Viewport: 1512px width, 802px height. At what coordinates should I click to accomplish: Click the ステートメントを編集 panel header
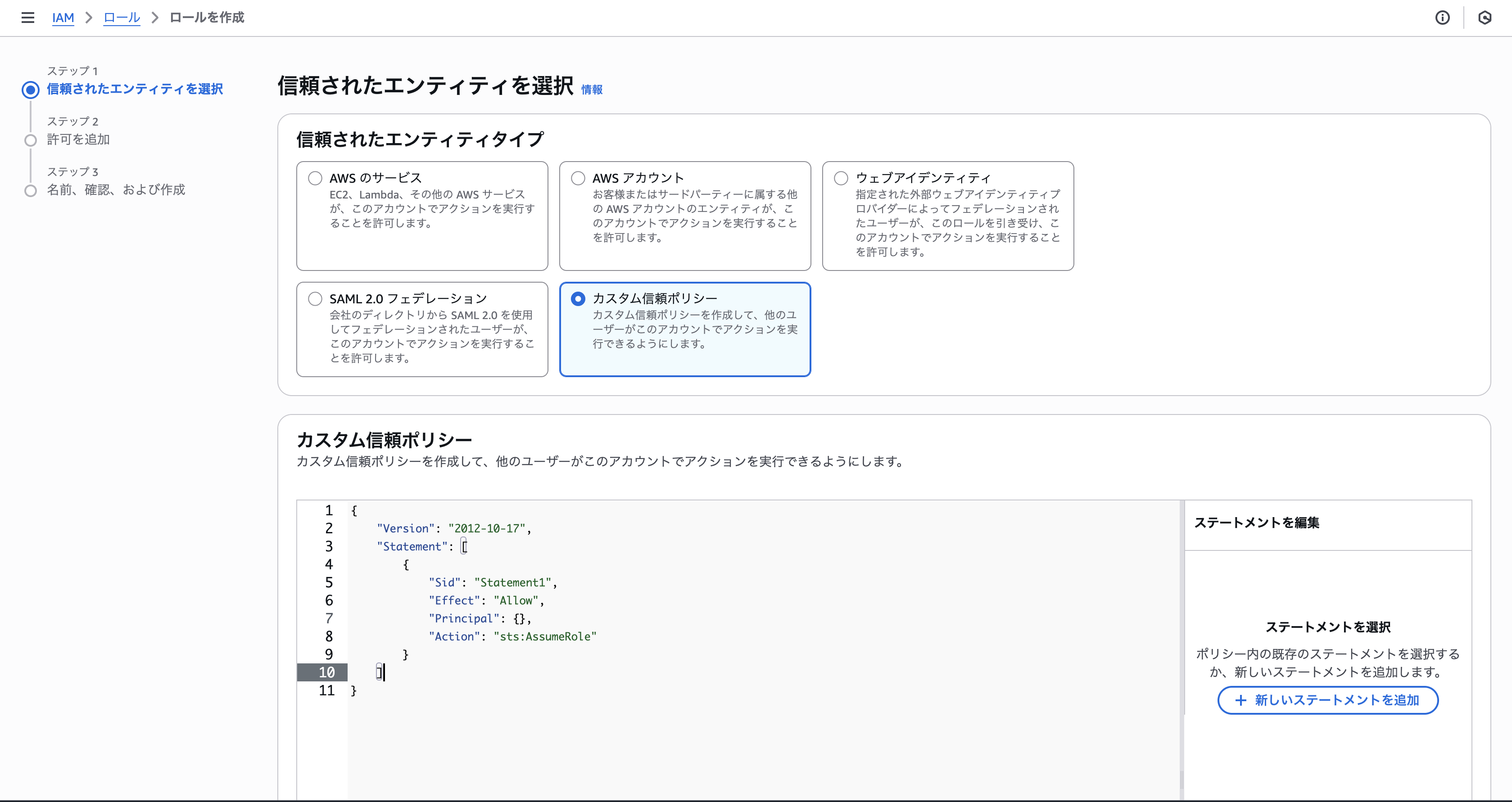pos(1257,522)
